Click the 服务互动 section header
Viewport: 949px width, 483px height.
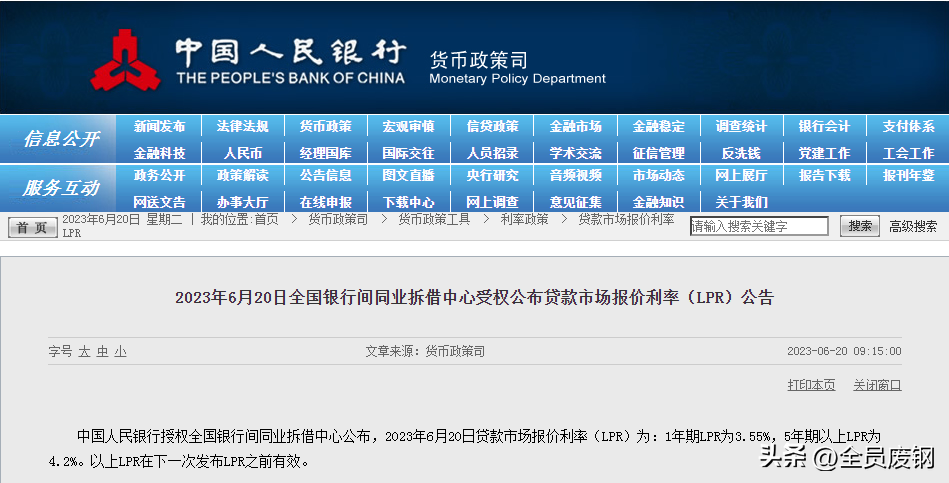click(x=61, y=188)
